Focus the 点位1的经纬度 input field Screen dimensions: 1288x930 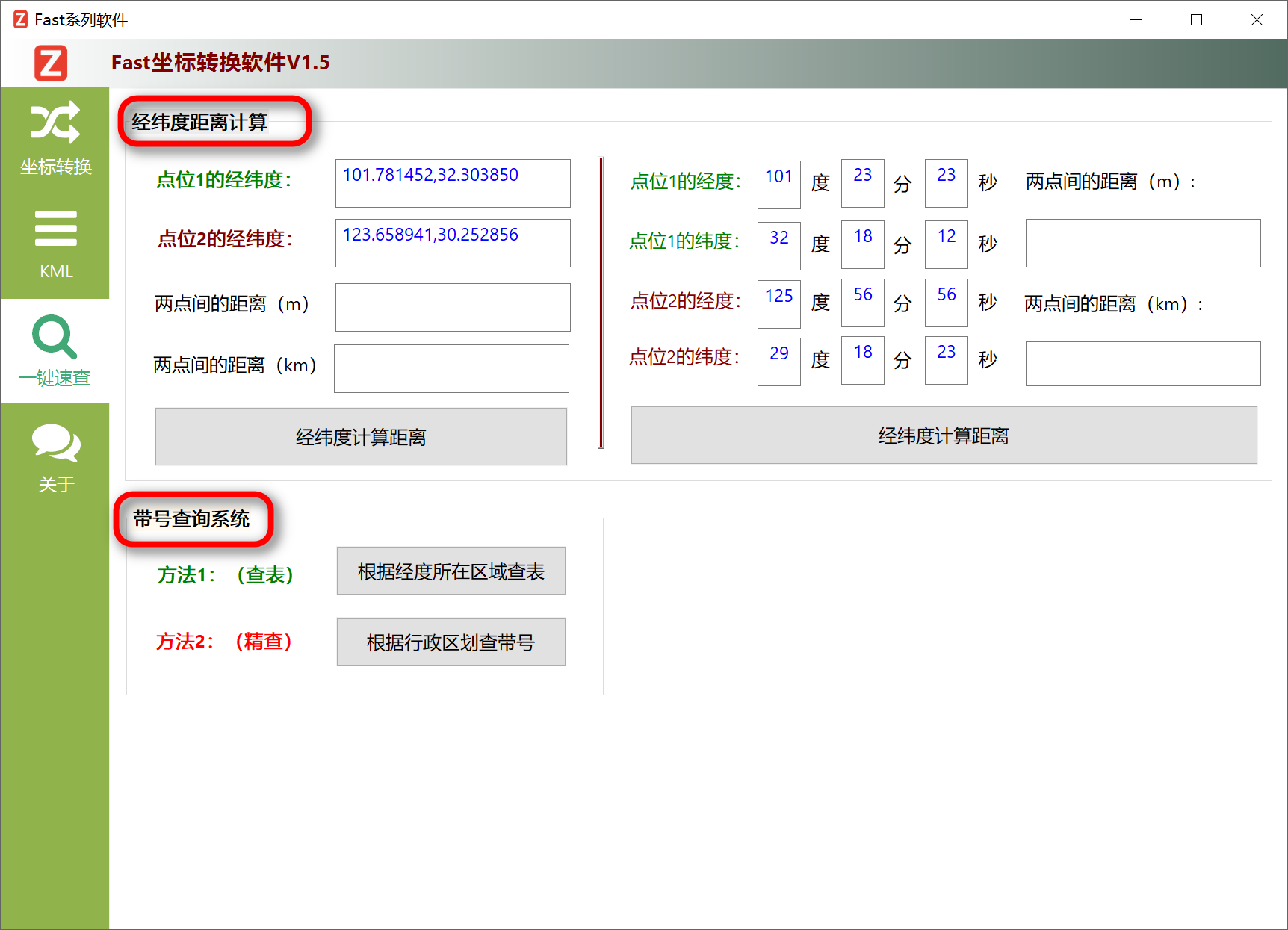coord(453,183)
